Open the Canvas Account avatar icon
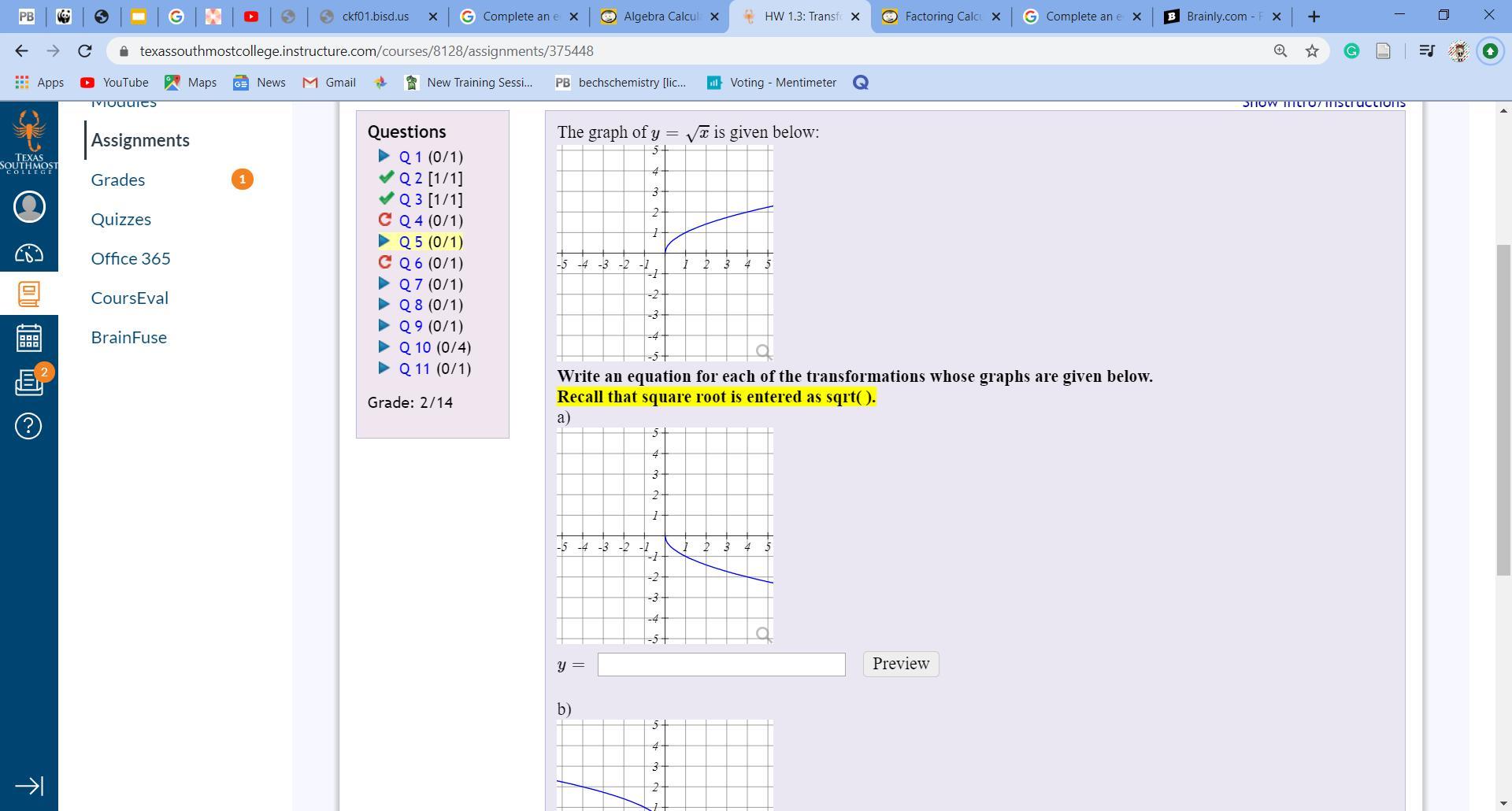1512x811 pixels. coord(29,207)
